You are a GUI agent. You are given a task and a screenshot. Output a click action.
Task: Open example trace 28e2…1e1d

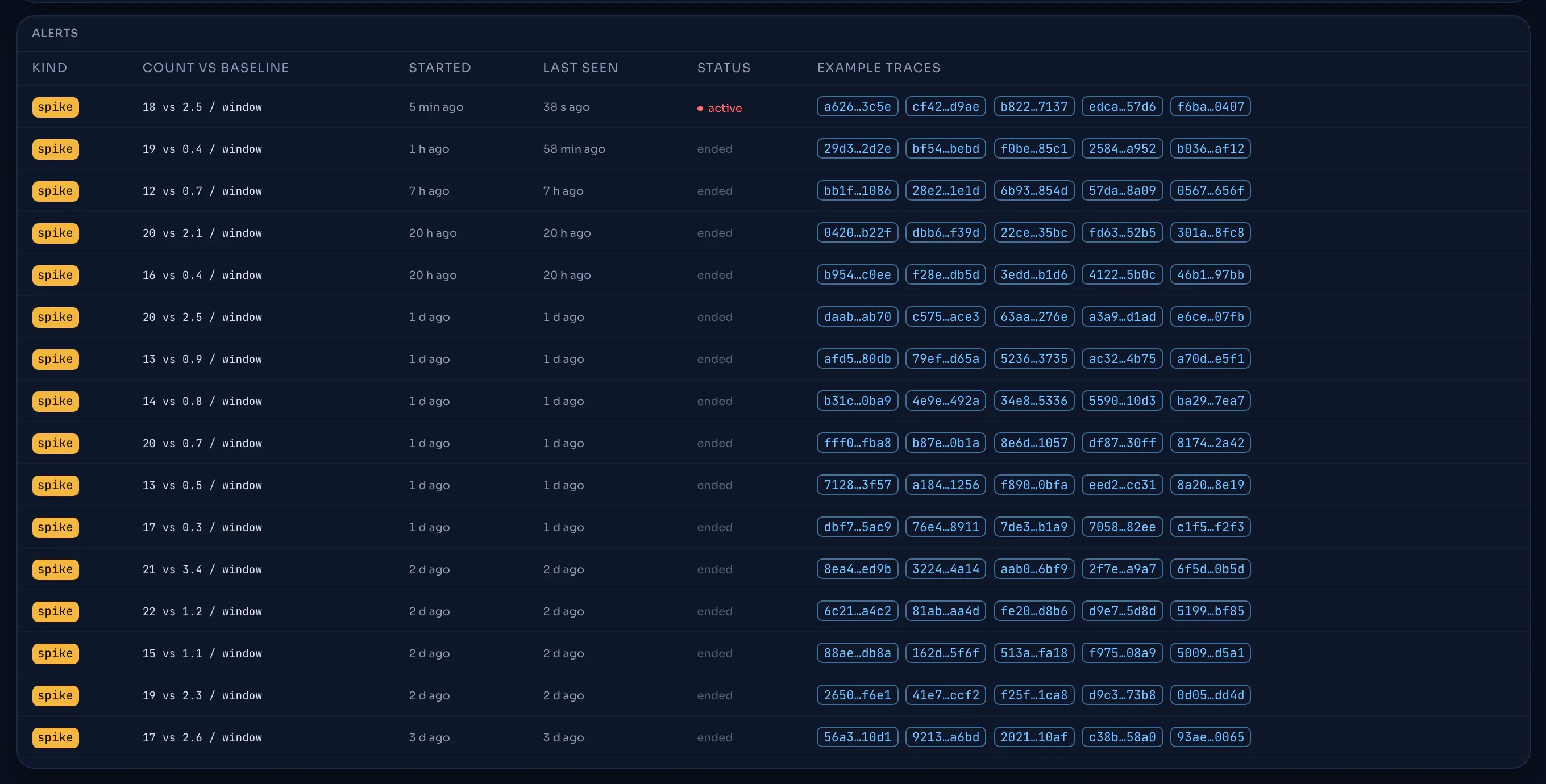tap(945, 191)
